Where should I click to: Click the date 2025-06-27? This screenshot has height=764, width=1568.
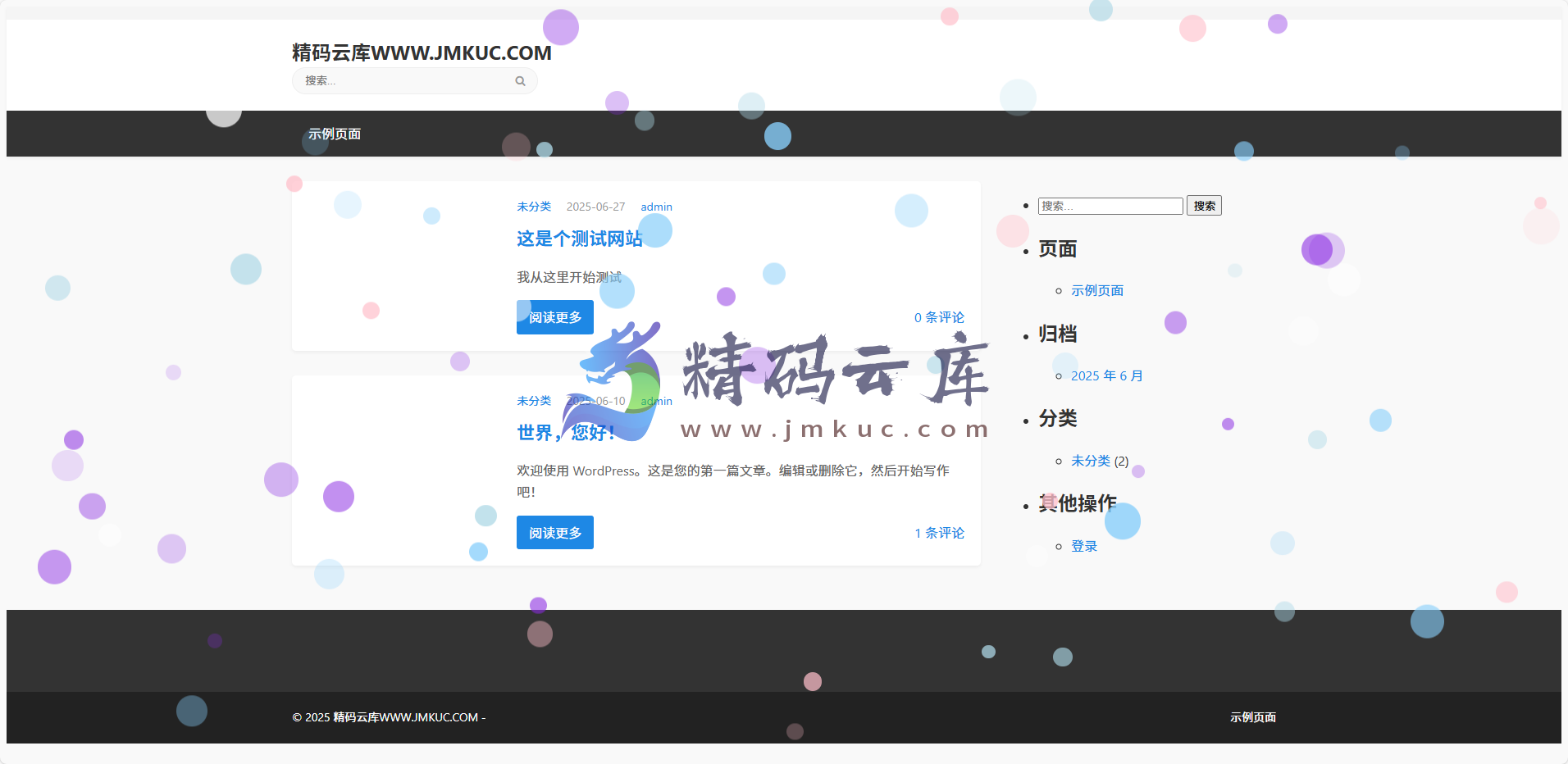point(595,207)
